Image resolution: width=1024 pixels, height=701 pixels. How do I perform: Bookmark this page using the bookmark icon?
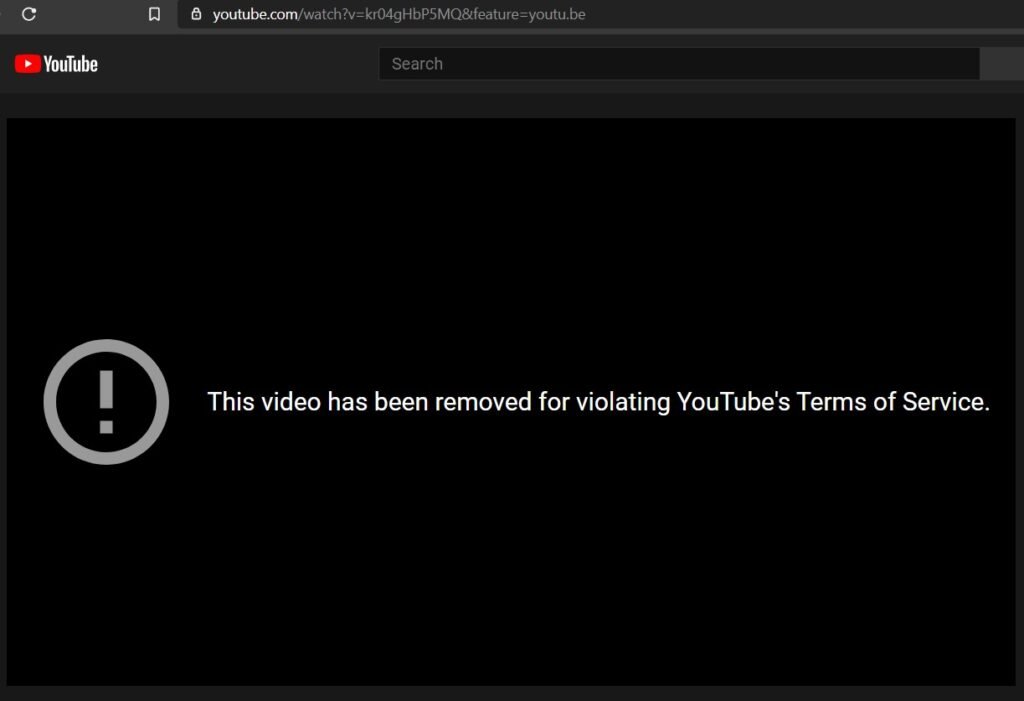click(x=154, y=14)
